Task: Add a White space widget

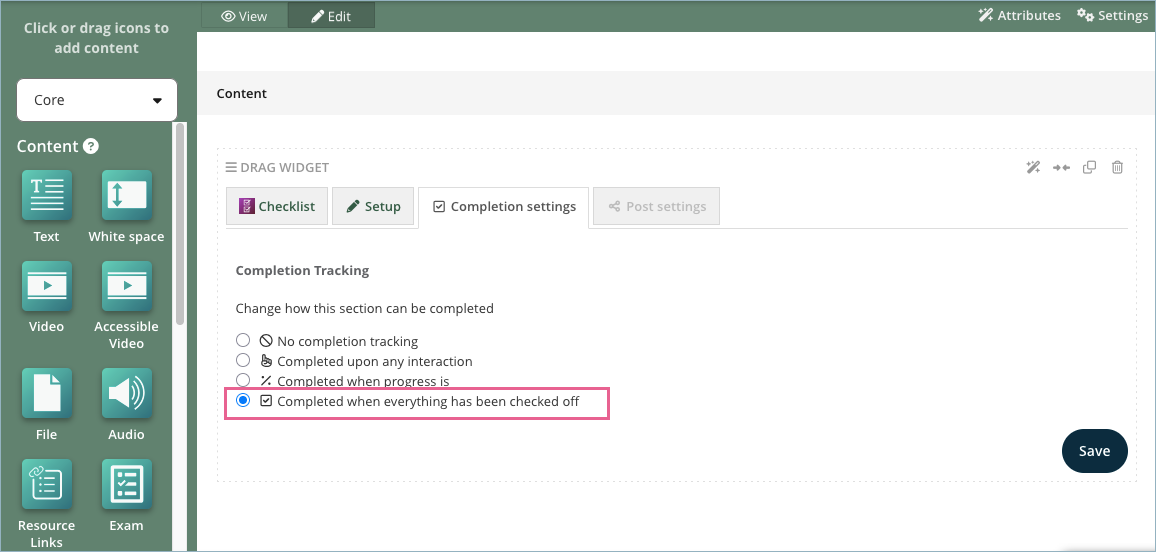Action: (127, 195)
